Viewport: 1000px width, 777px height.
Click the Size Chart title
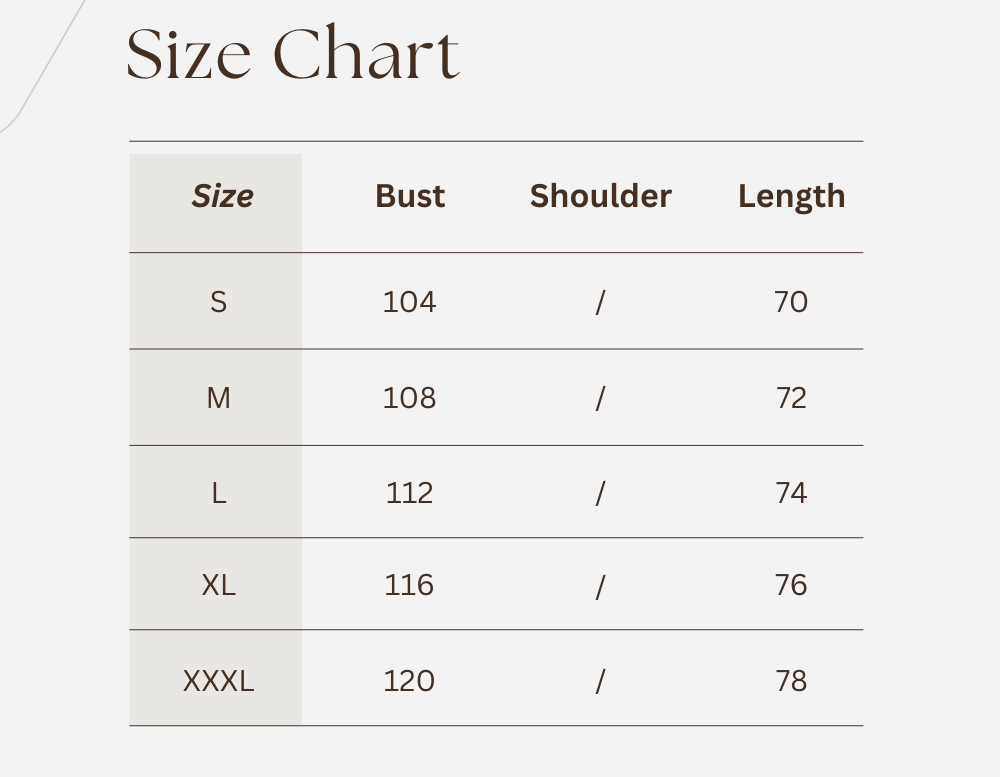pyautogui.click(x=293, y=54)
